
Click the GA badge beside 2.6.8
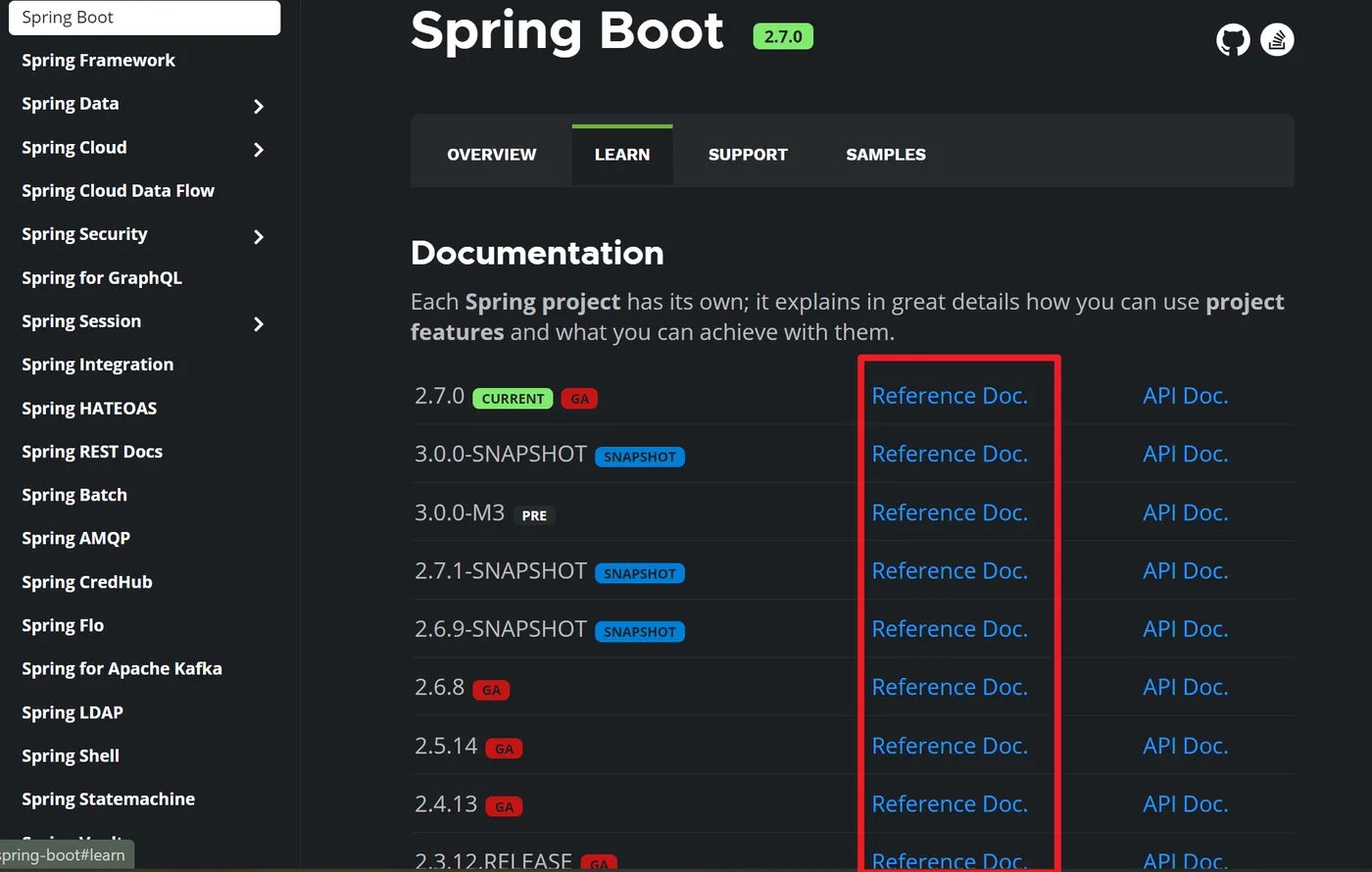491,690
